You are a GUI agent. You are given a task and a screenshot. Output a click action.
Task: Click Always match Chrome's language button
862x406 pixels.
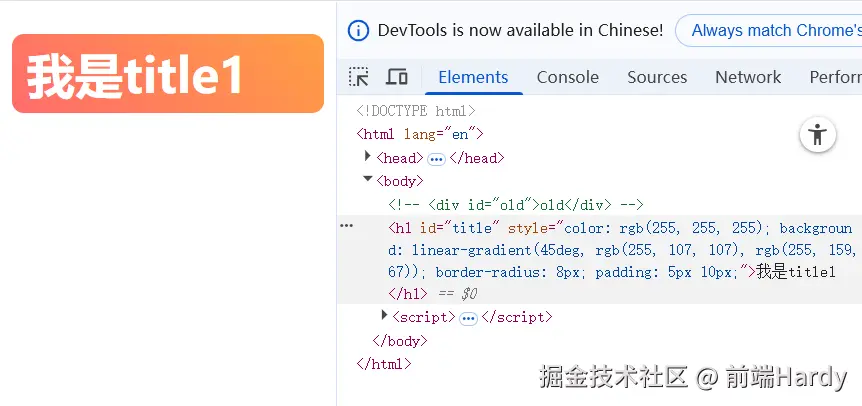769,30
